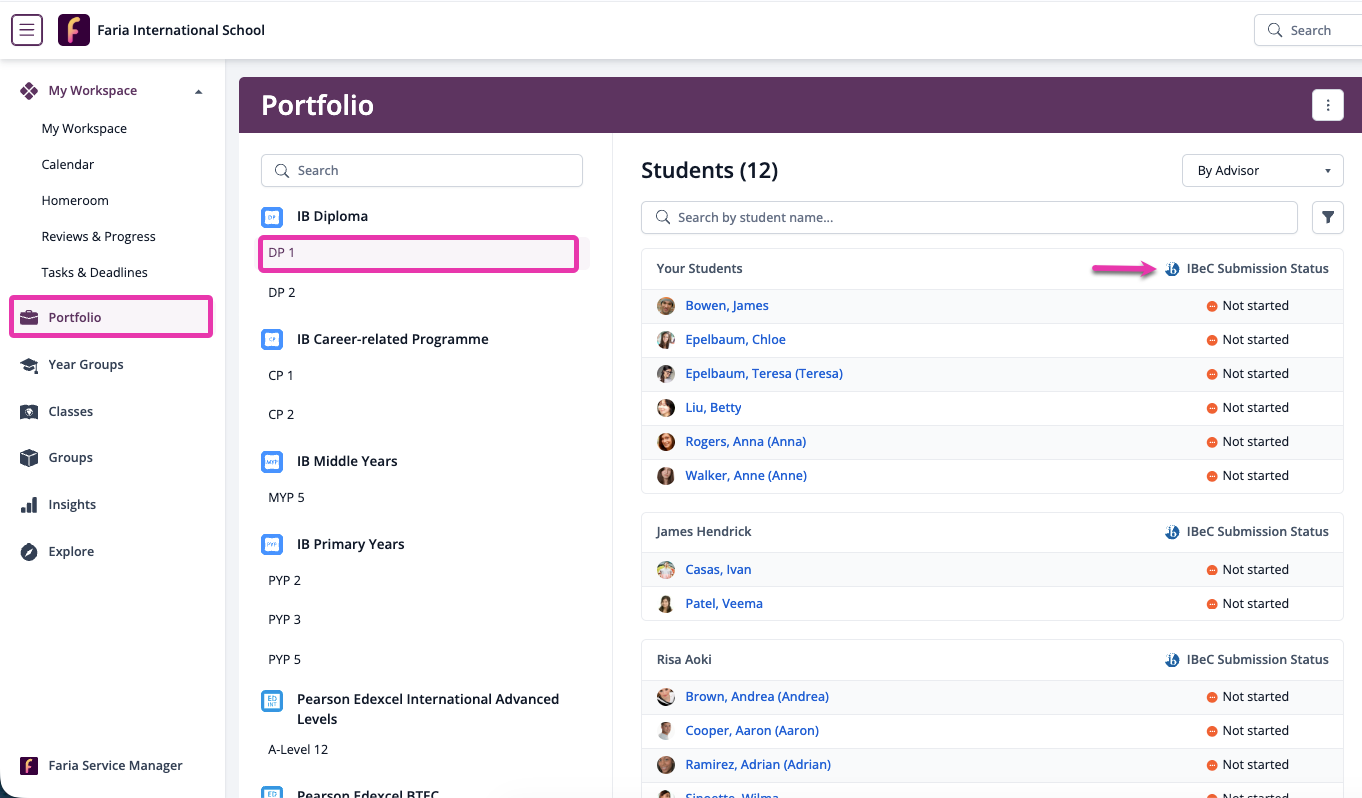Image resolution: width=1362 pixels, height=798 pixels.
Task: Open Cooper, Aaron (Aaron) link
Action: pos(752,731)
